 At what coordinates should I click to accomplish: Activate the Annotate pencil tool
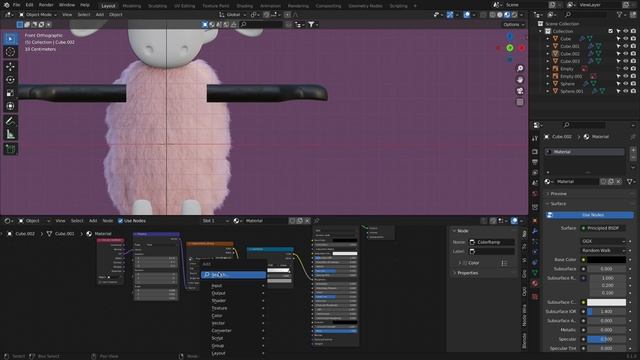click(x=10, y=121)
